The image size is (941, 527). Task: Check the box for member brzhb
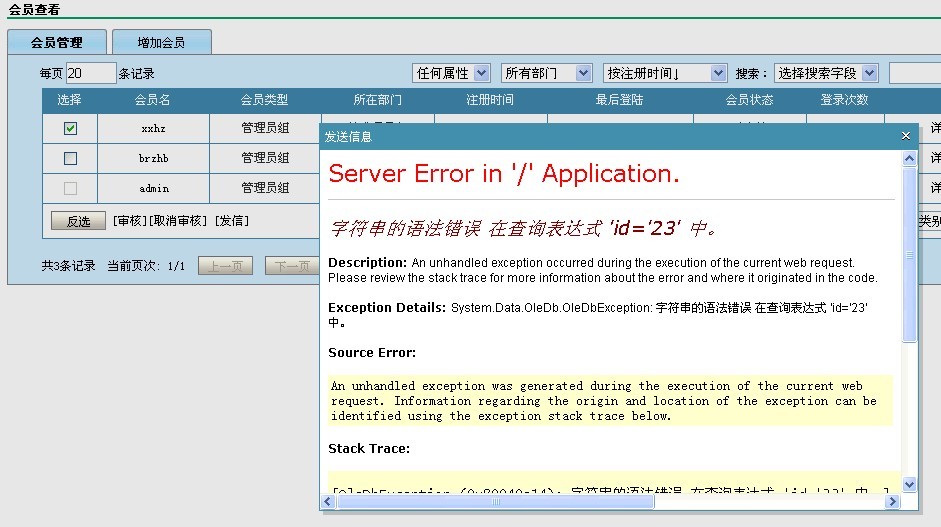tap(70, 158)
